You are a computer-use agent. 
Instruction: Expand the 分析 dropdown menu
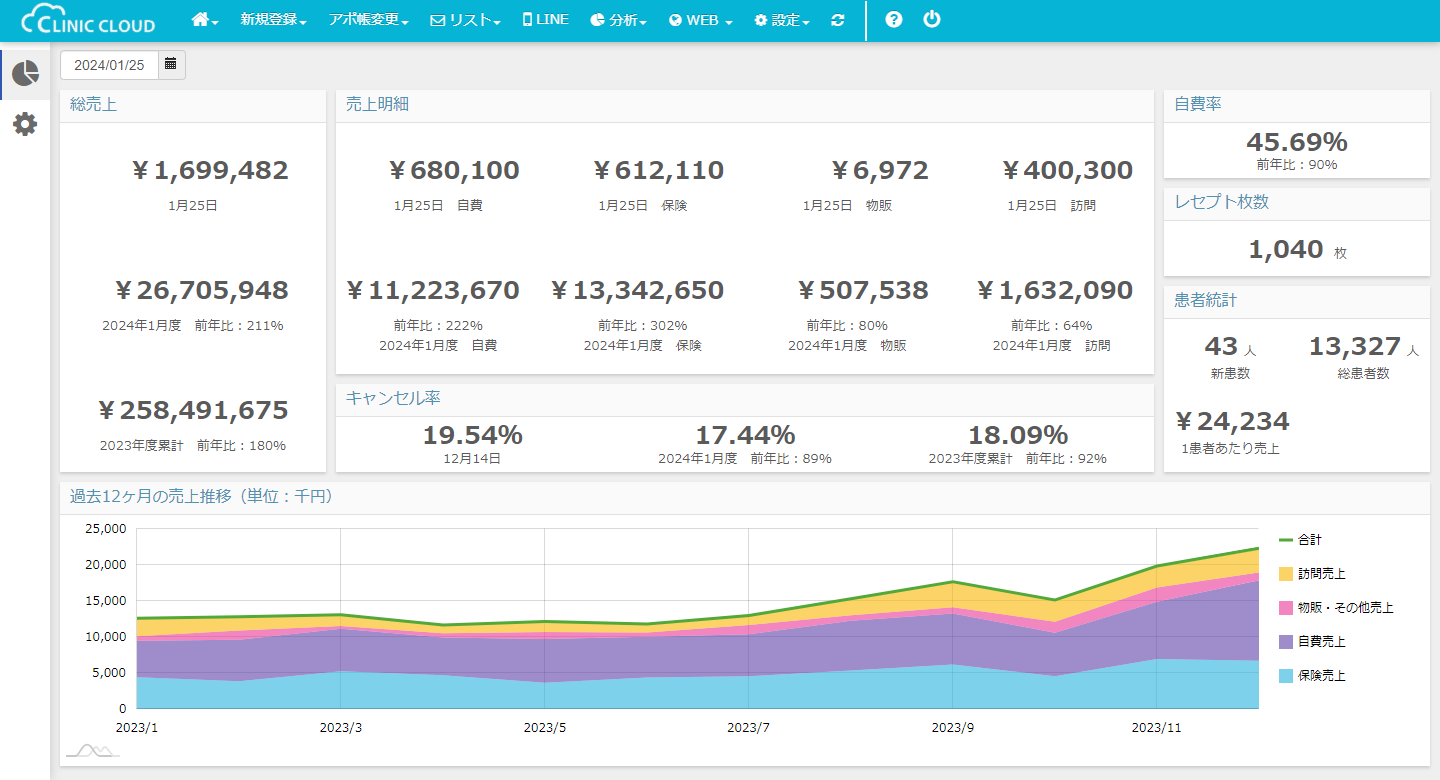619,20
